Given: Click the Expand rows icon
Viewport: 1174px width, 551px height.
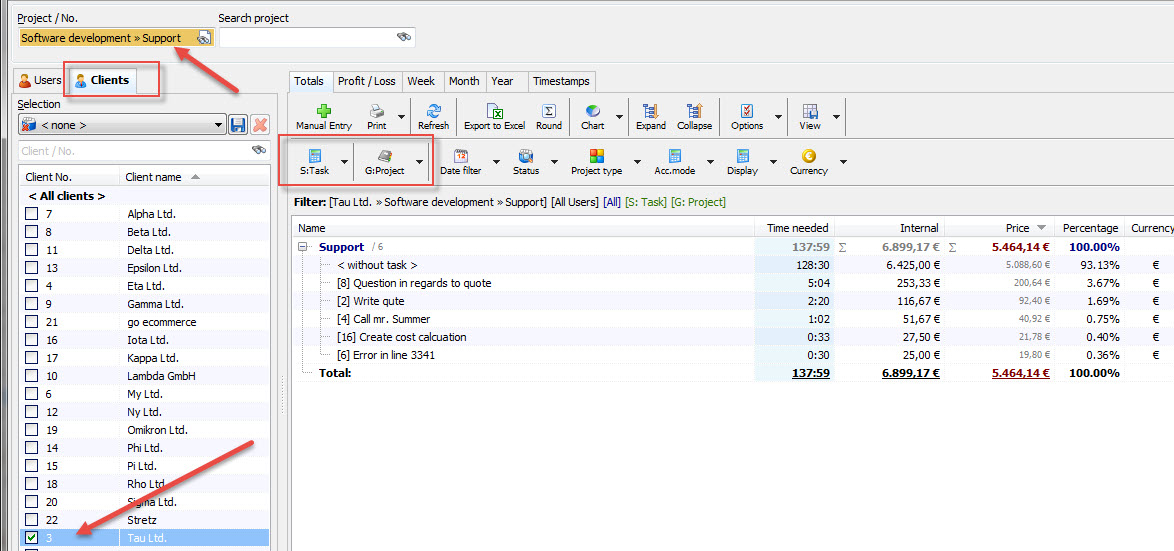Looking at the screenshot, I should tap(650, 112).
